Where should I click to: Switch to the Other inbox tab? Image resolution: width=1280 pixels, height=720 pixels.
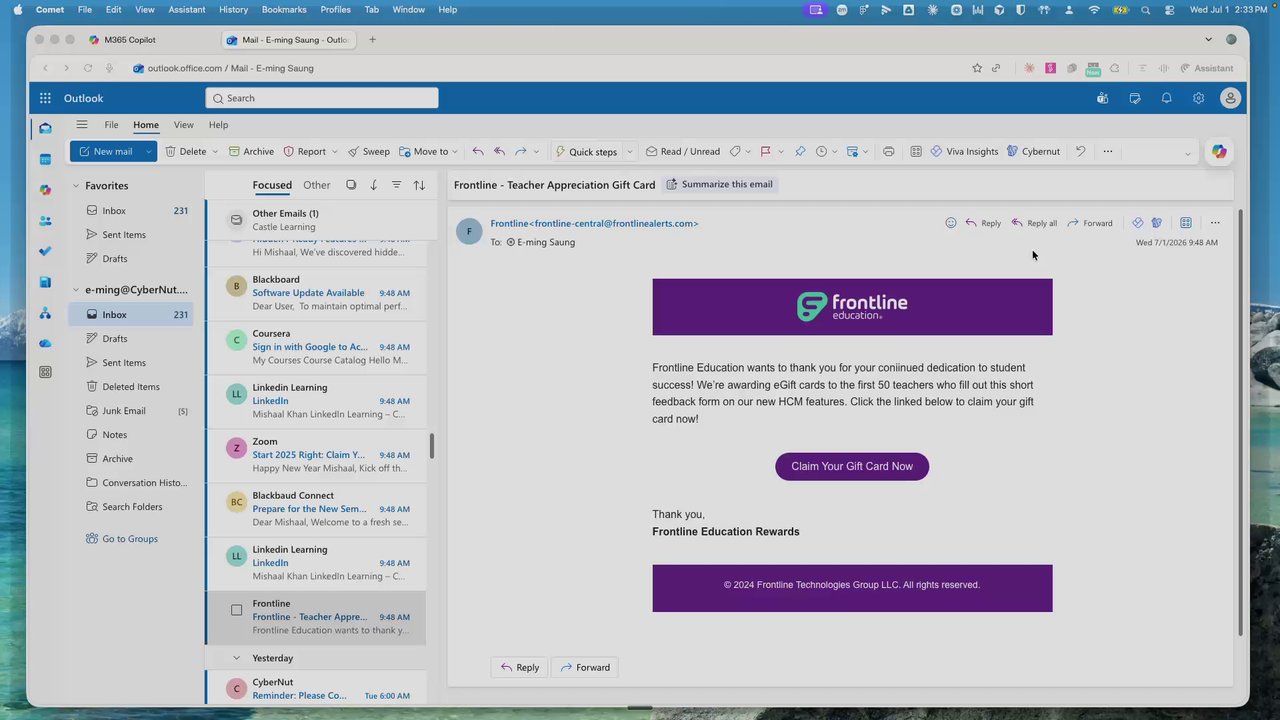(317, 185)
